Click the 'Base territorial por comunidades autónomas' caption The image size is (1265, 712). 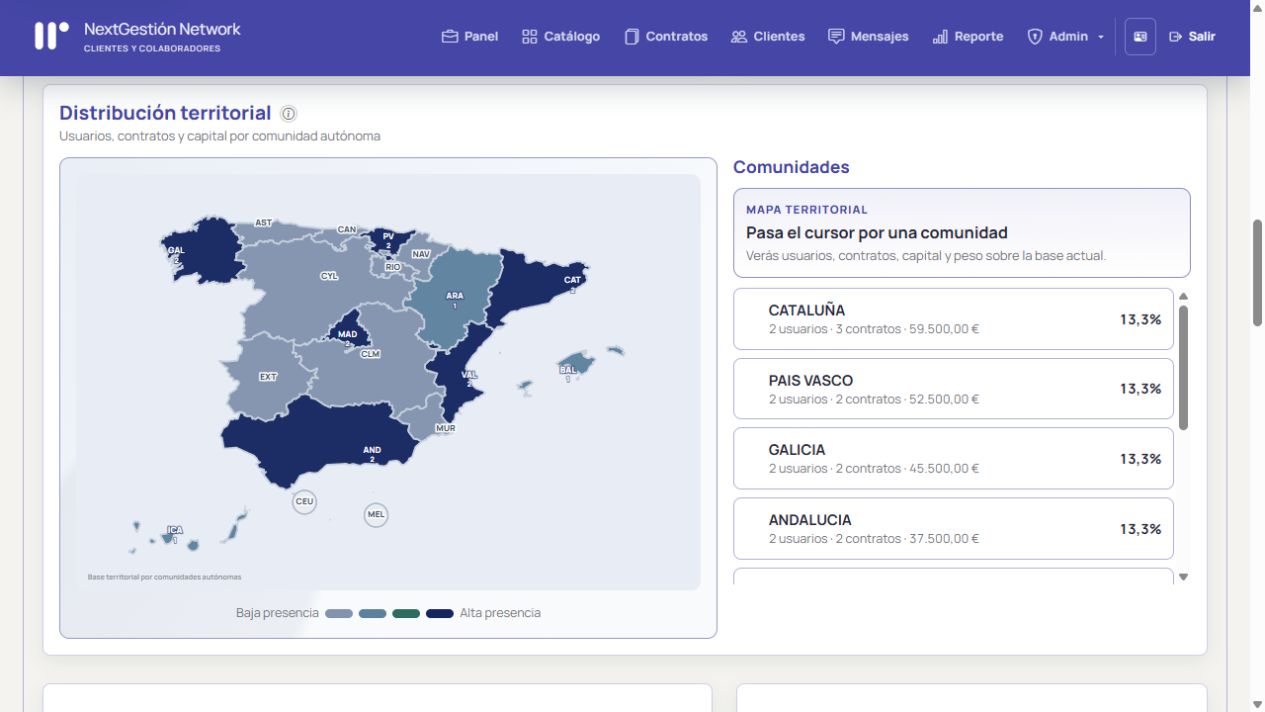(164, 577)
